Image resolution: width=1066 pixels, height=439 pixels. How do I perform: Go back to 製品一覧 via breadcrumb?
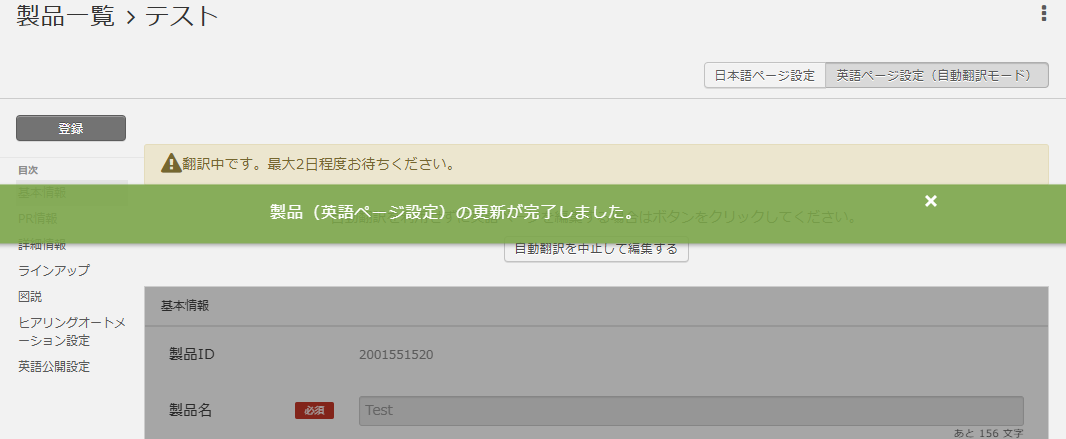tap(66, 16)
